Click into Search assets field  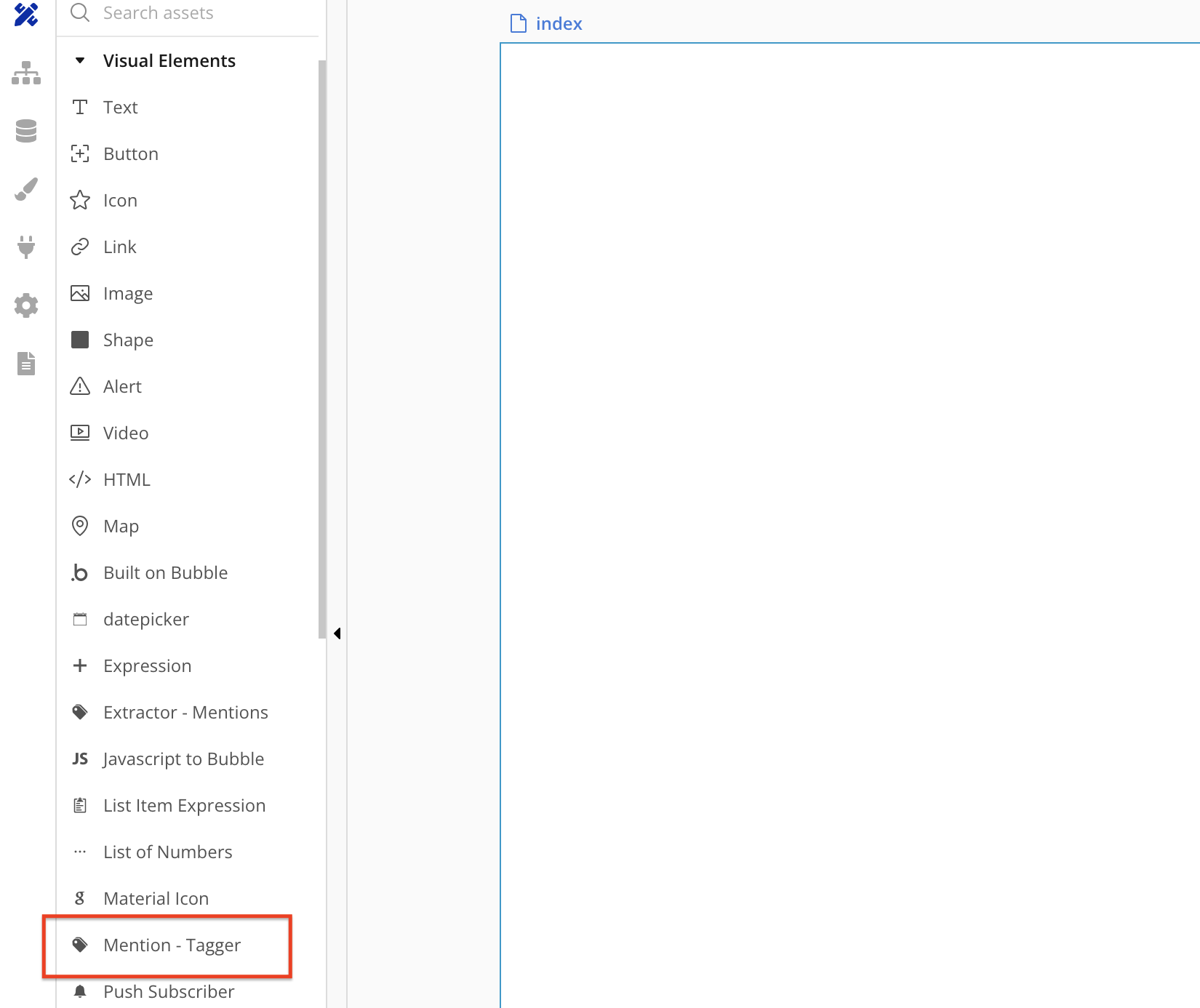188,13
